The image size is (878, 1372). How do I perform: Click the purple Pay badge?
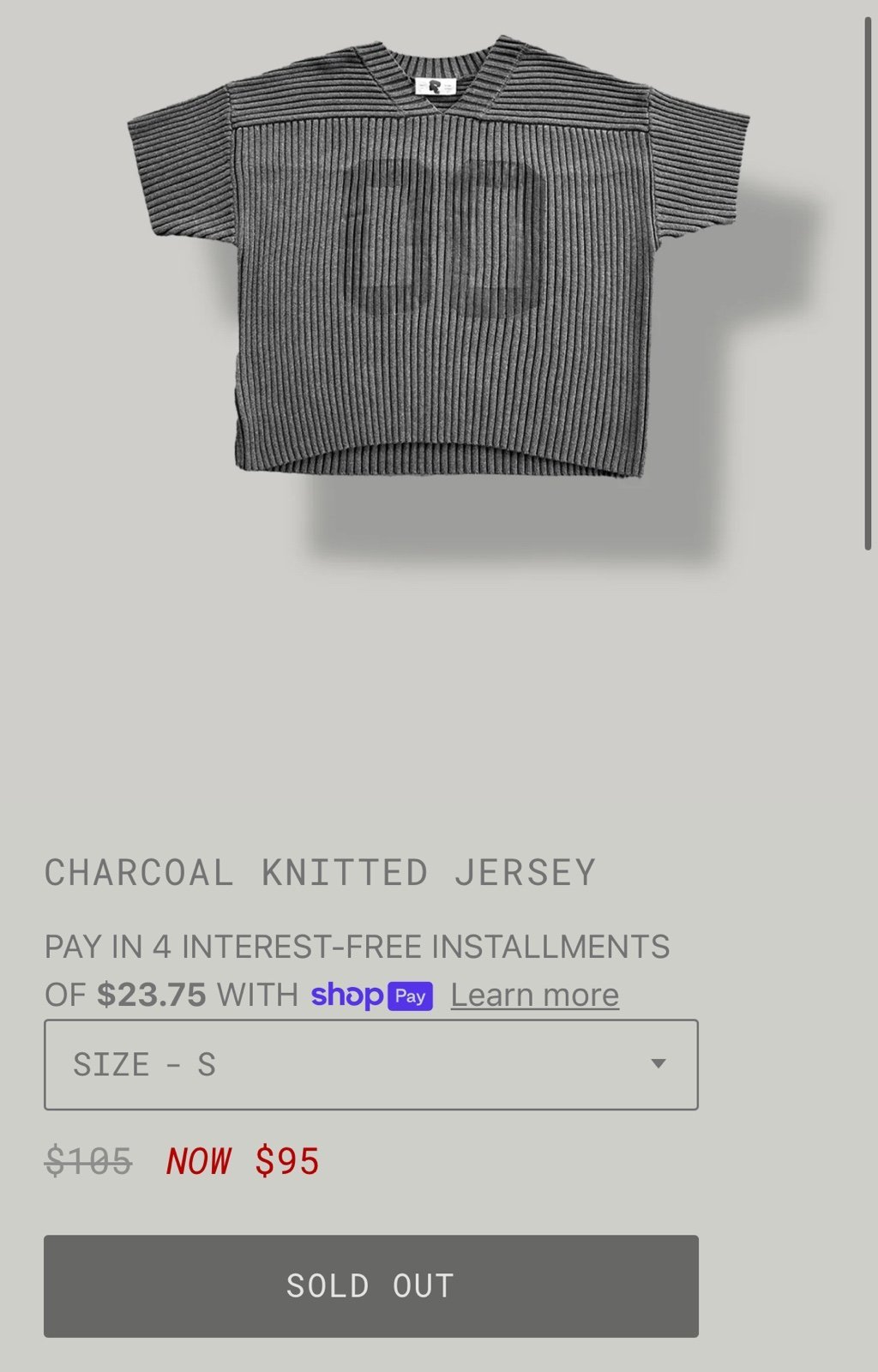[410, 996]
